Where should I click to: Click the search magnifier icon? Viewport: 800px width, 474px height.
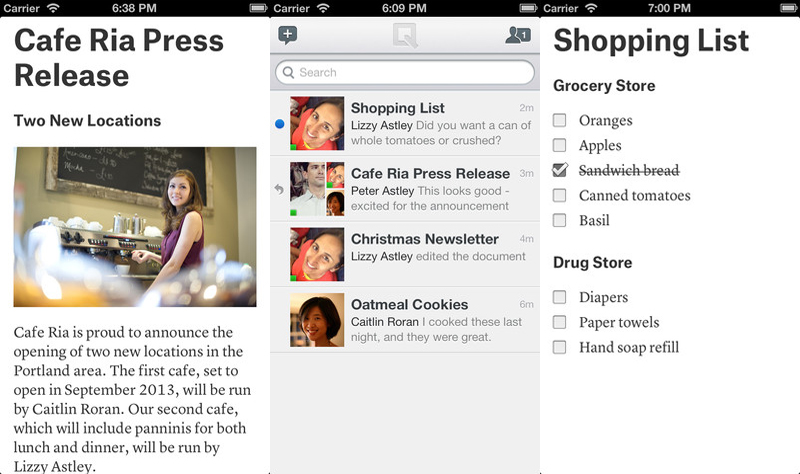coord(288,72)
